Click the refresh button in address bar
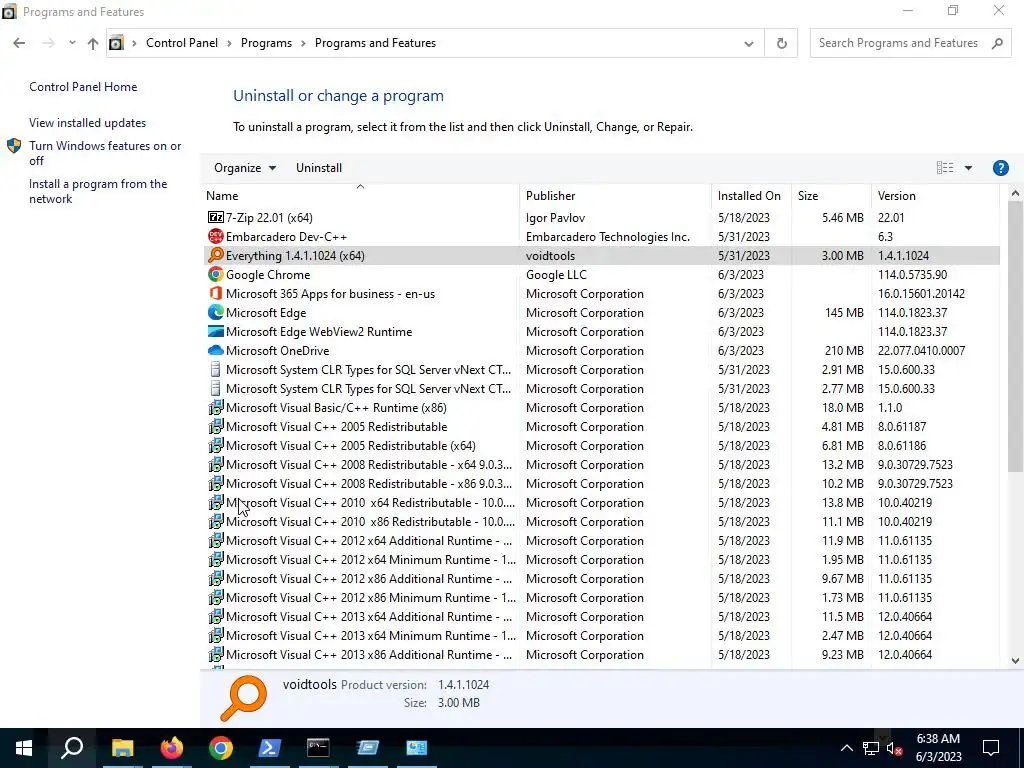The height and width of the screenshot is (768, 1024). click(781, 43)
